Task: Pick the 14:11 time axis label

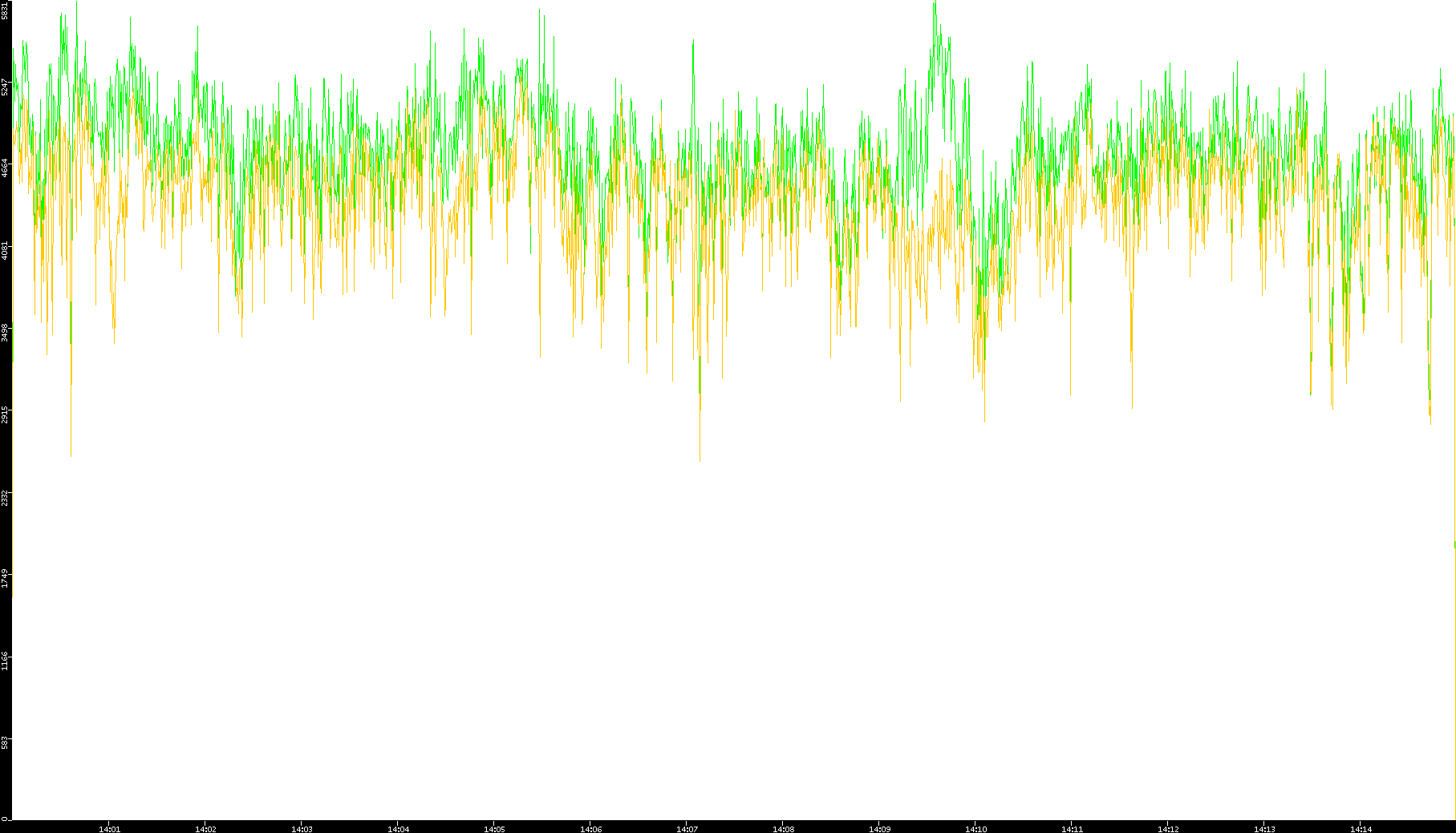Action: coord(1072,829)
